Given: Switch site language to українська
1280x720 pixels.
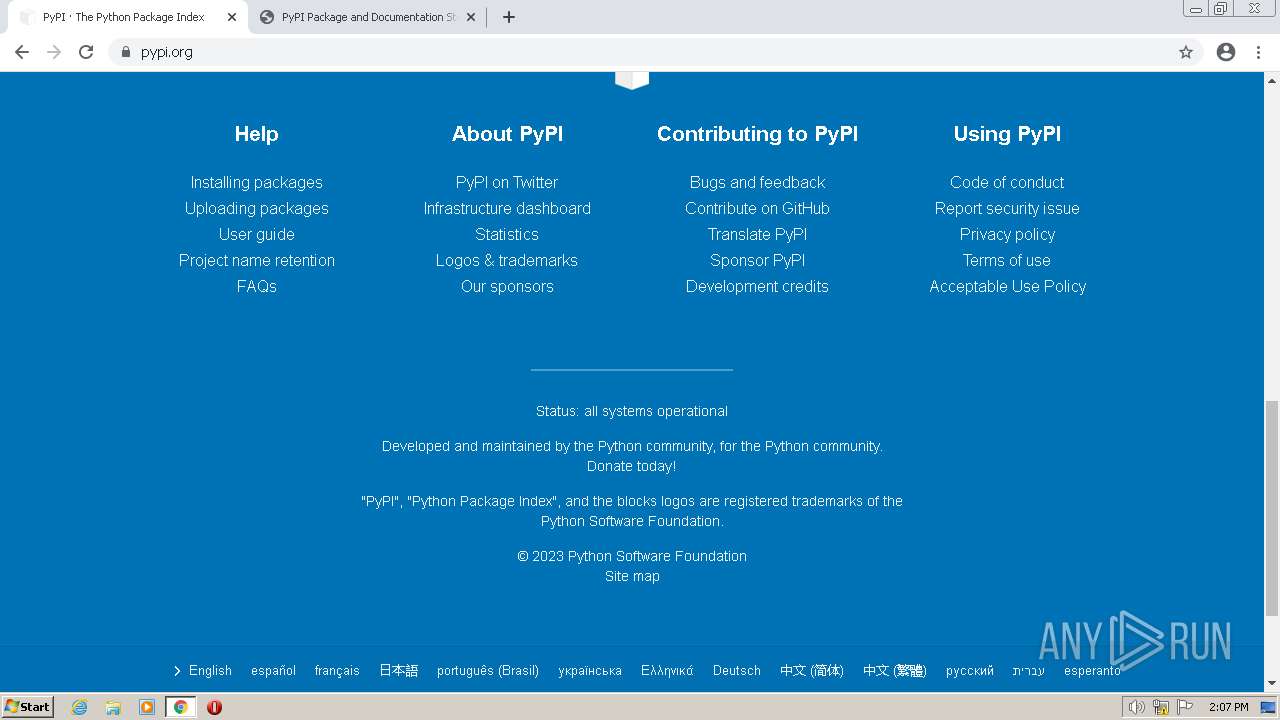Looking at the screenshot, I should pyautogui.click(x=590, y=670).
